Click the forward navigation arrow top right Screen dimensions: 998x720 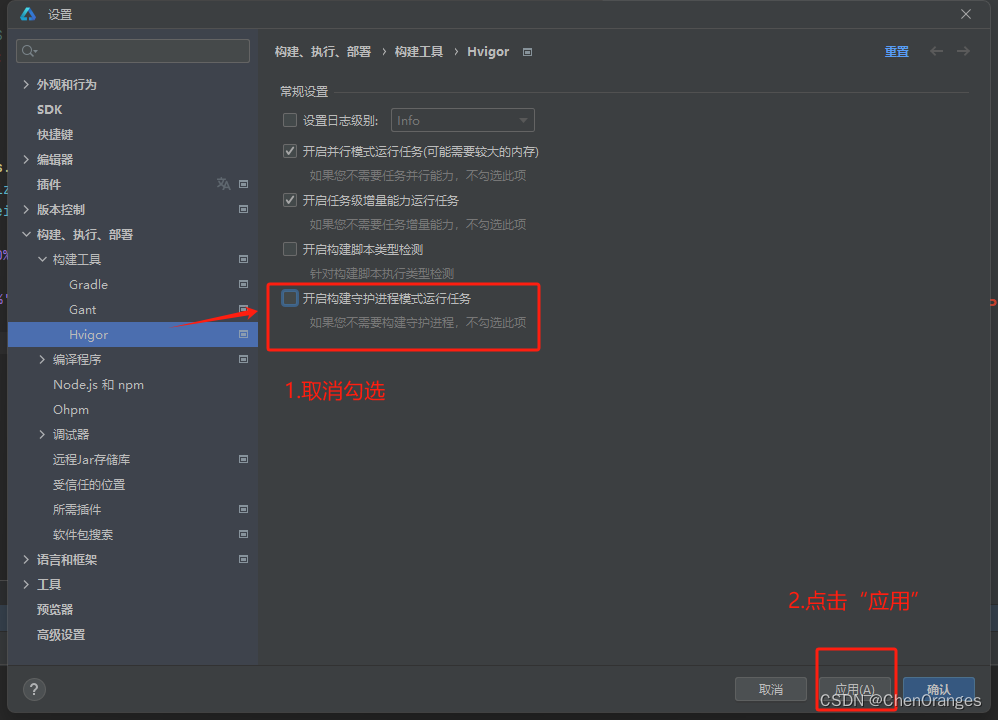(964, 51)
